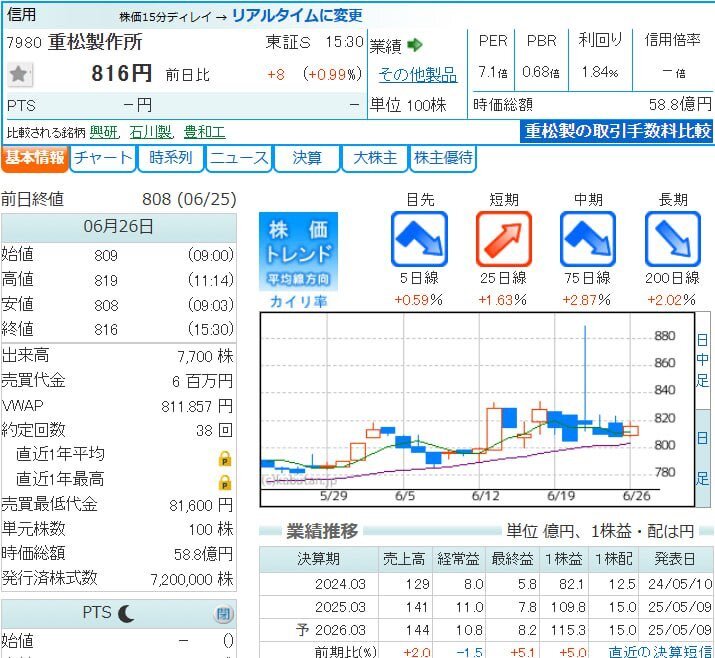
Task: Open compared stock 石川製
Action: tap(150, 132)
